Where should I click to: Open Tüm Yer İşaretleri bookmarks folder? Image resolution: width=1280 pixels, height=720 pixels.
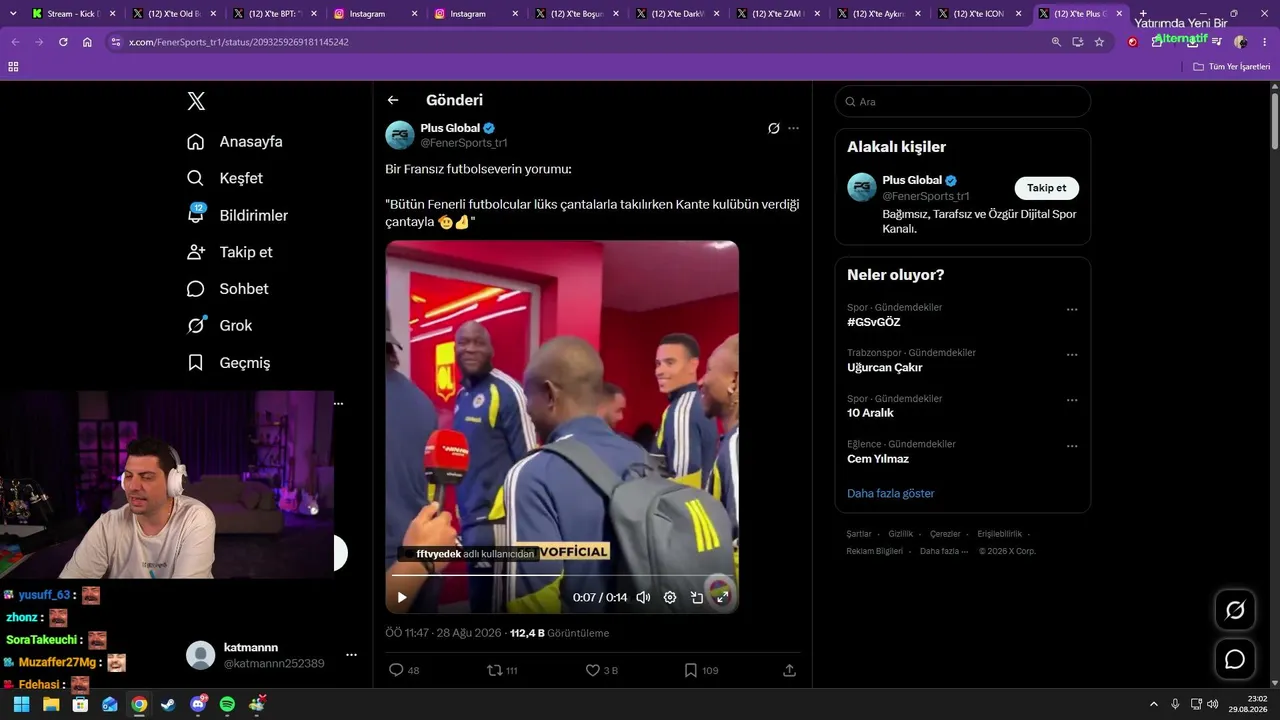(x=1231, y=66)
